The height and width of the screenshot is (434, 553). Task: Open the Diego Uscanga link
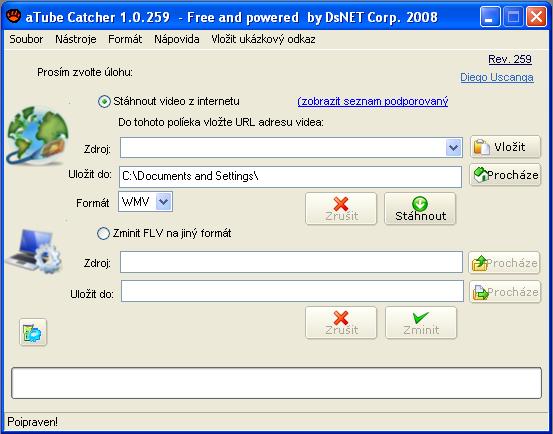click(x=497, y=77)
